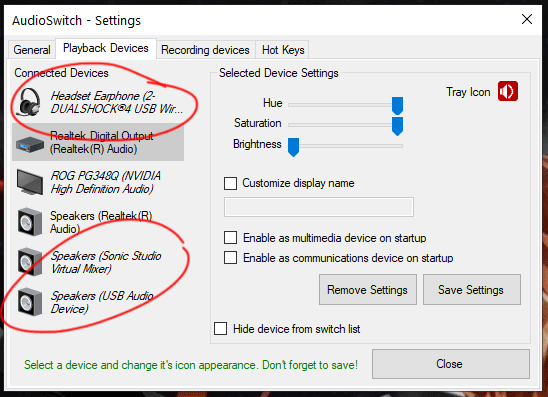Viewport: 548px width, 397px height.
Task: Select Speakers (Sonic Studio Virtual Mixer) icon
Action: click(x=30, y=262)
